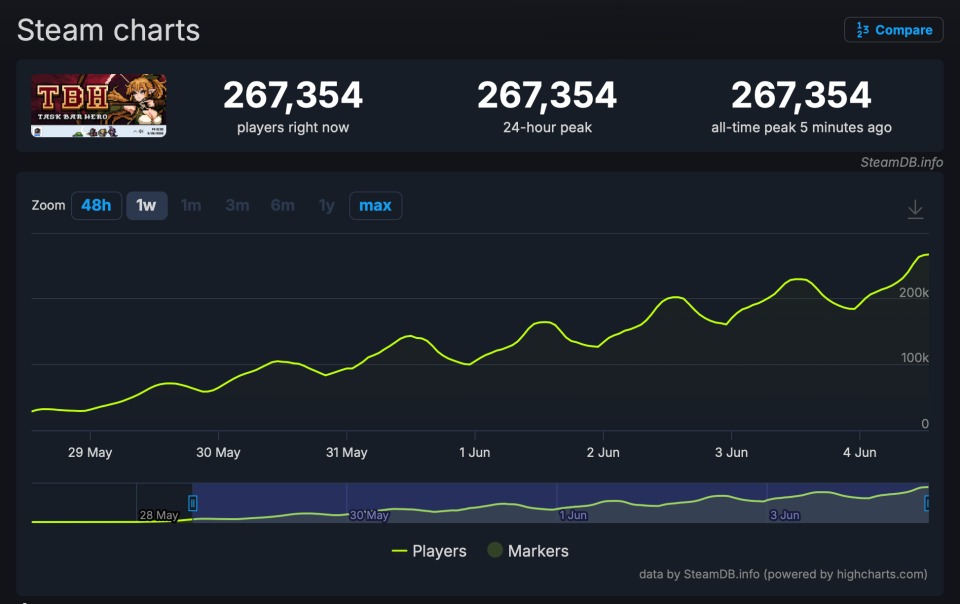Click the data by SteamDB.info credit text
This screenshot has height=604, width=960.
point(783,574)
